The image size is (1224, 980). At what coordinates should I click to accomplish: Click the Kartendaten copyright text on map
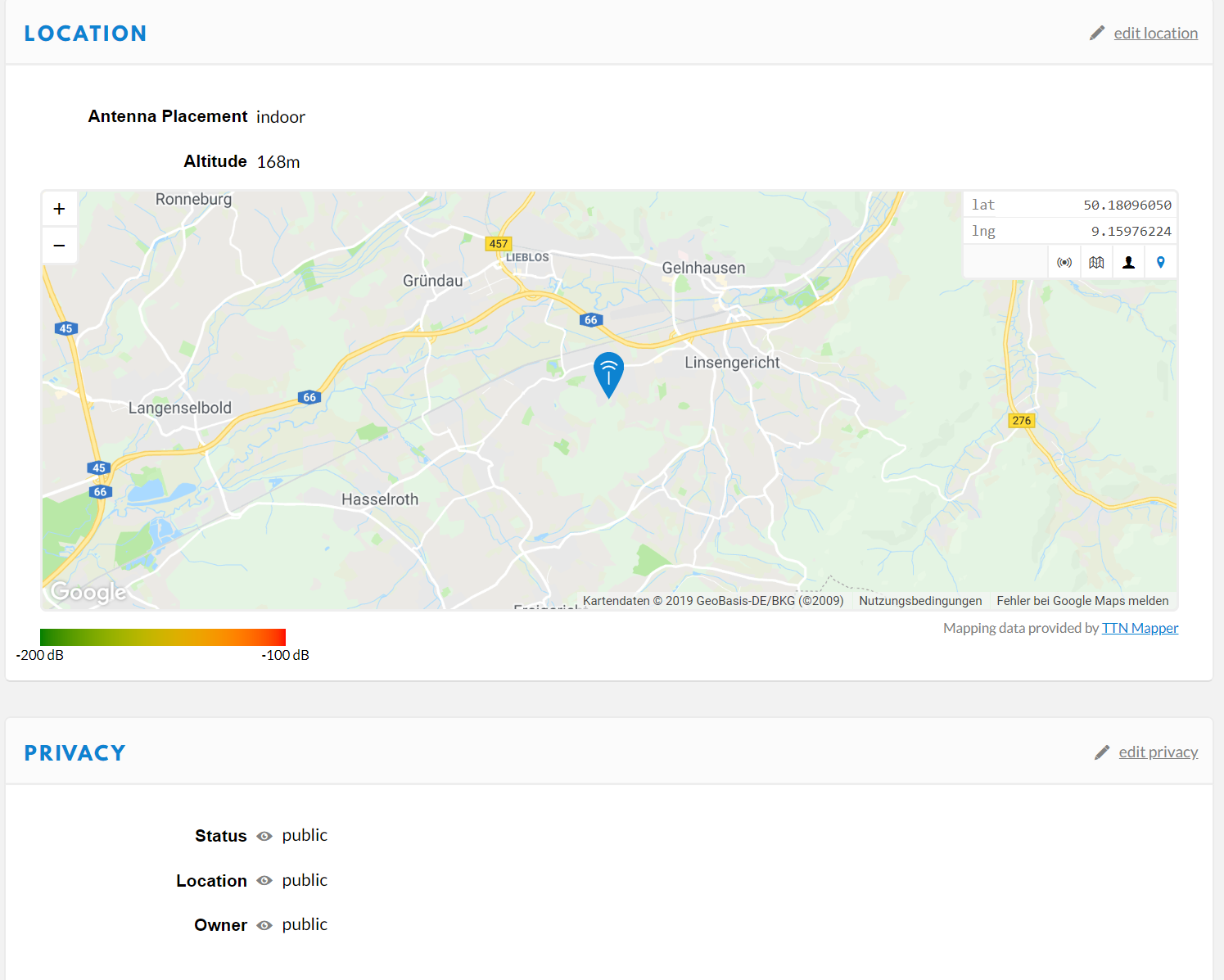712,601
